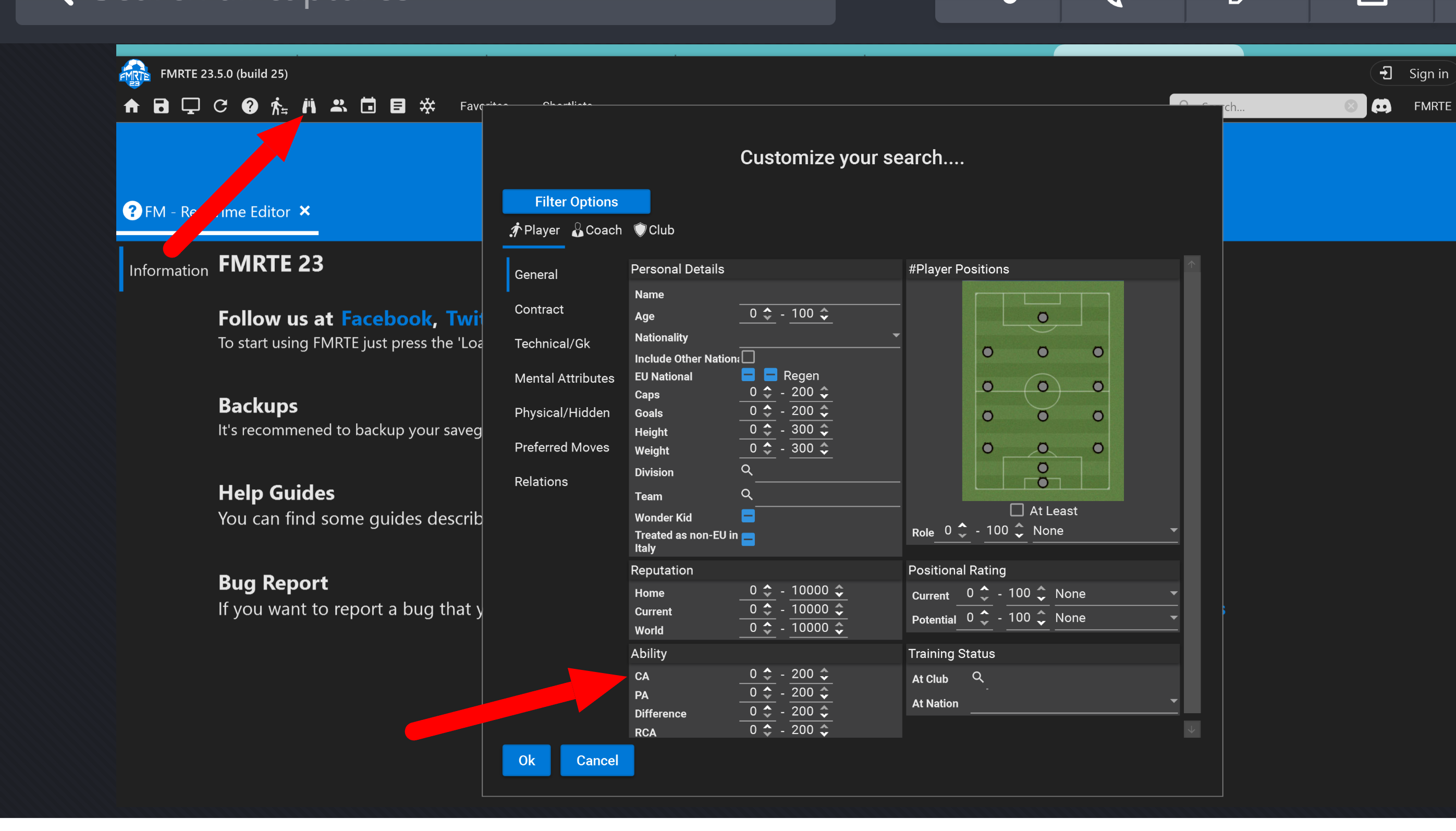
Task: Open Discord via the Discord icon
Action: (x=1381, y=106)
